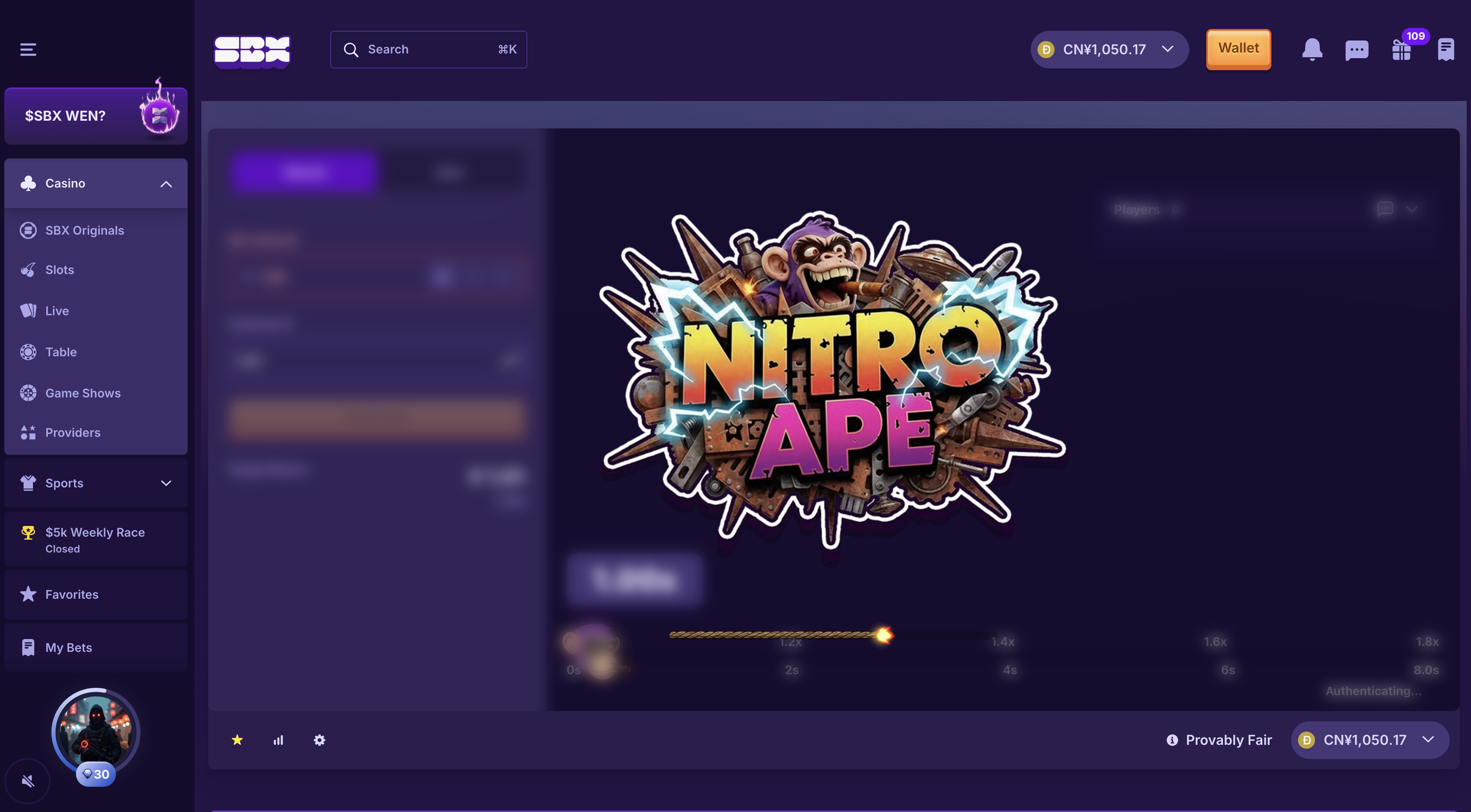Toggle the hamburger sidebar menu icon
The width and height of the screenshot is (1471, 812).
28,49
